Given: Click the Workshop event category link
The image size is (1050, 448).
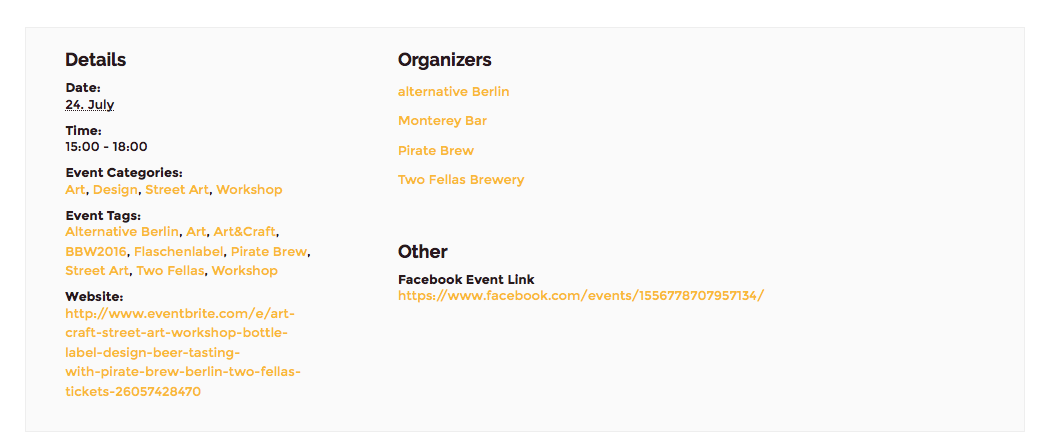Looking at the screenshot, I should tap(249, 190).
